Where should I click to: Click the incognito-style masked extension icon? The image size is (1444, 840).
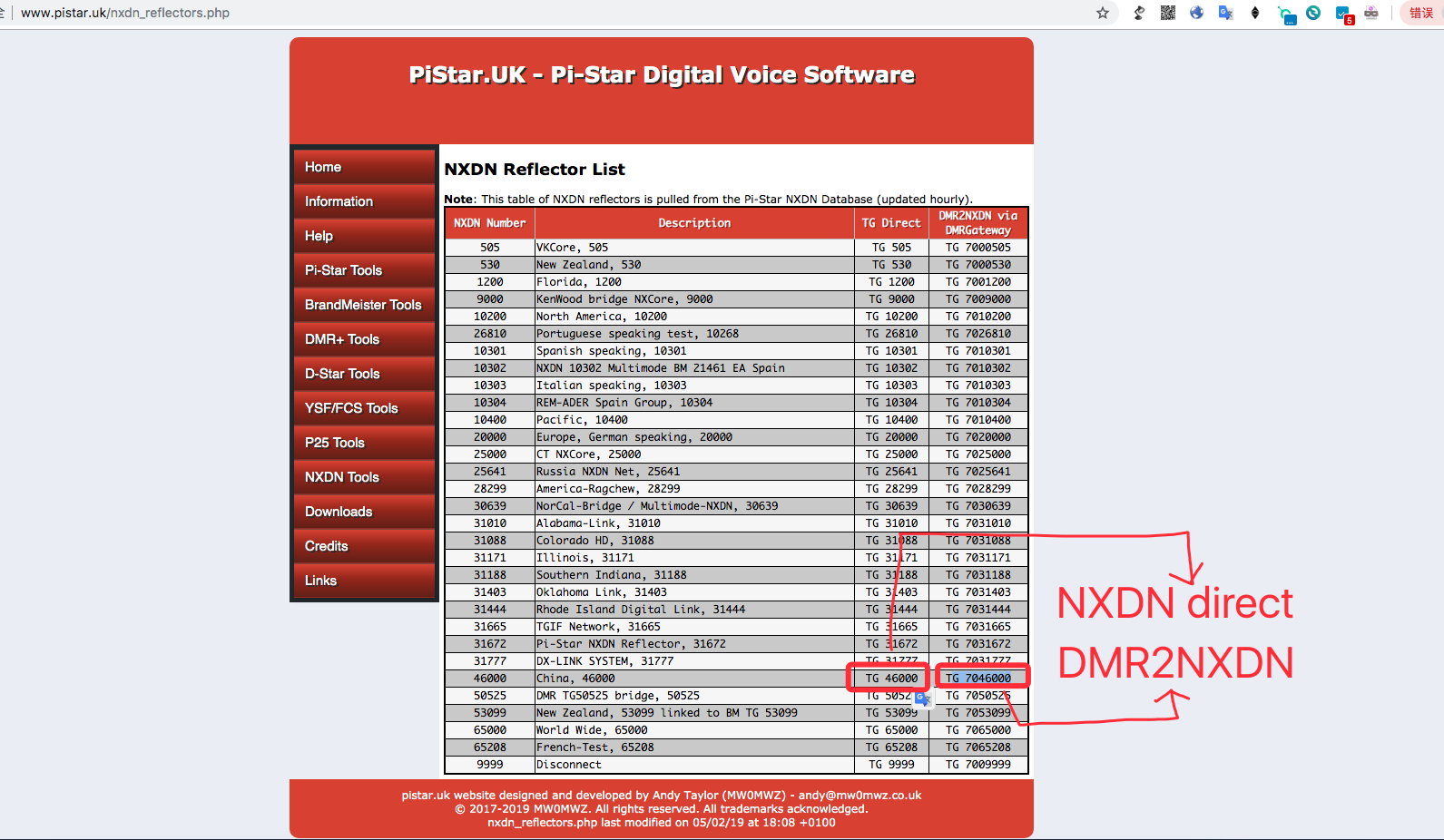point(1371,13)
